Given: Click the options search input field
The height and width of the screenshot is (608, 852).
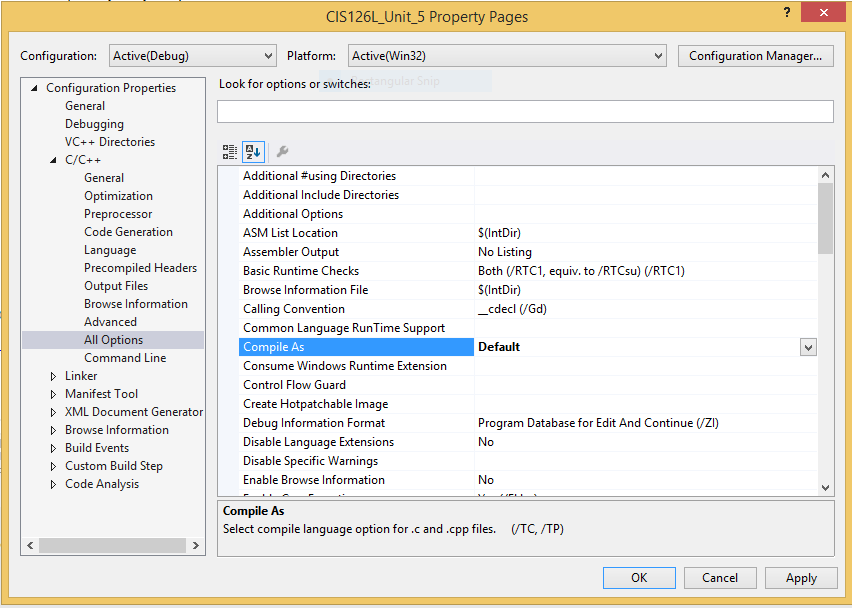Looking at the screenshot, I should (525, 111).
